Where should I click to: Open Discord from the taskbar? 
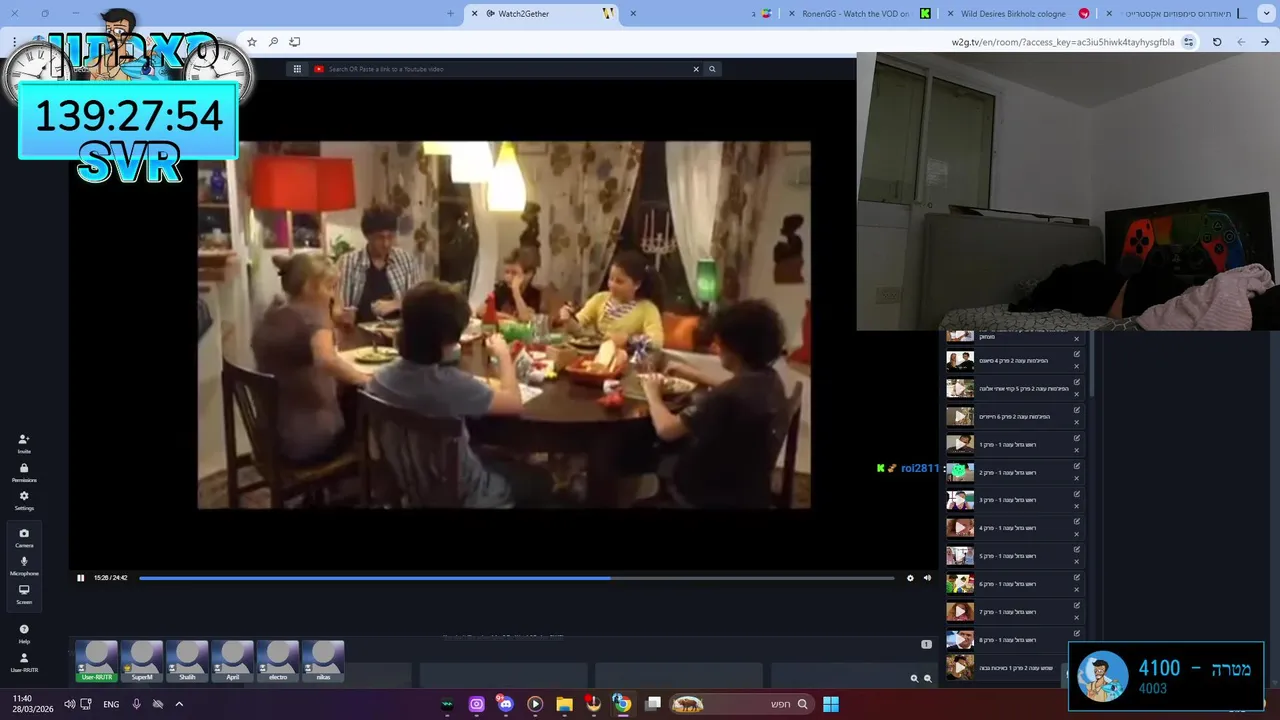tap(505, 704)
